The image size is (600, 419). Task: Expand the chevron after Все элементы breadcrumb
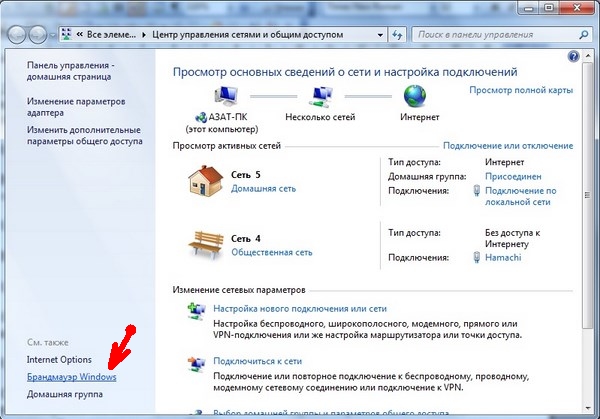click(144, 34)
